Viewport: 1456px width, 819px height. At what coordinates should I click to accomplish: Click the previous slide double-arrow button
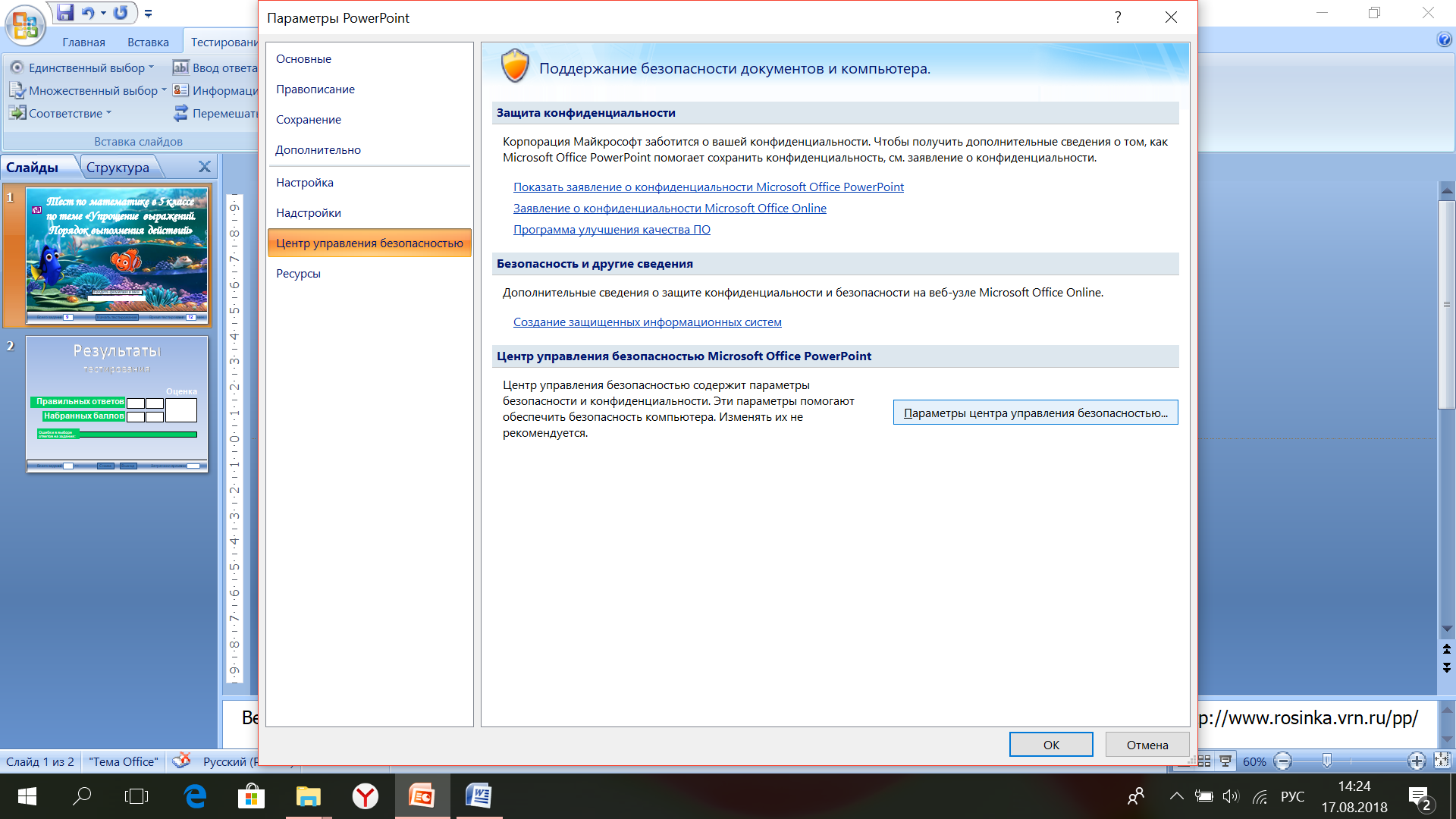tap(1447, 649)
